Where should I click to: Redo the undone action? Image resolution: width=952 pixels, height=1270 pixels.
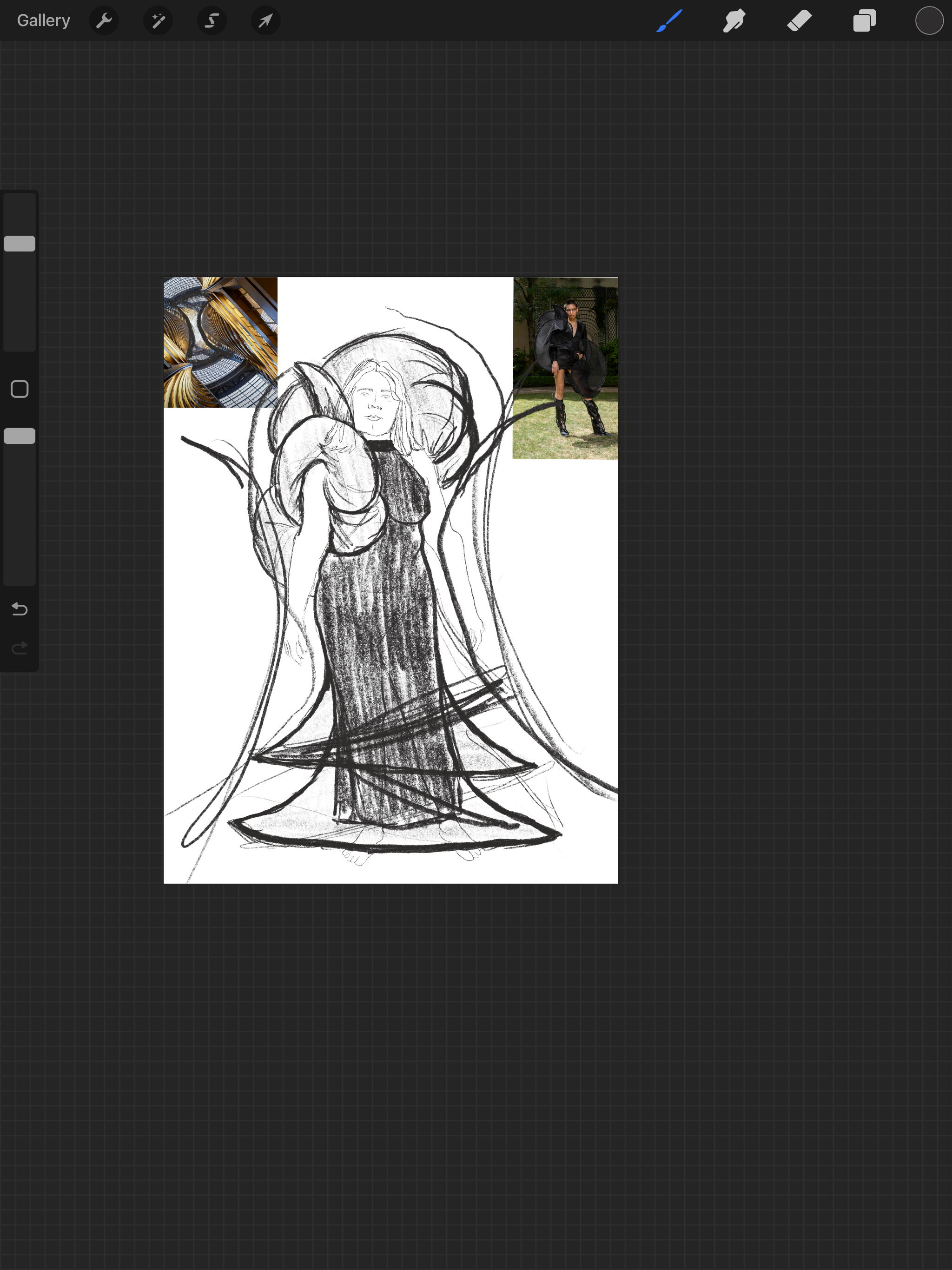[x=20, y=648]
